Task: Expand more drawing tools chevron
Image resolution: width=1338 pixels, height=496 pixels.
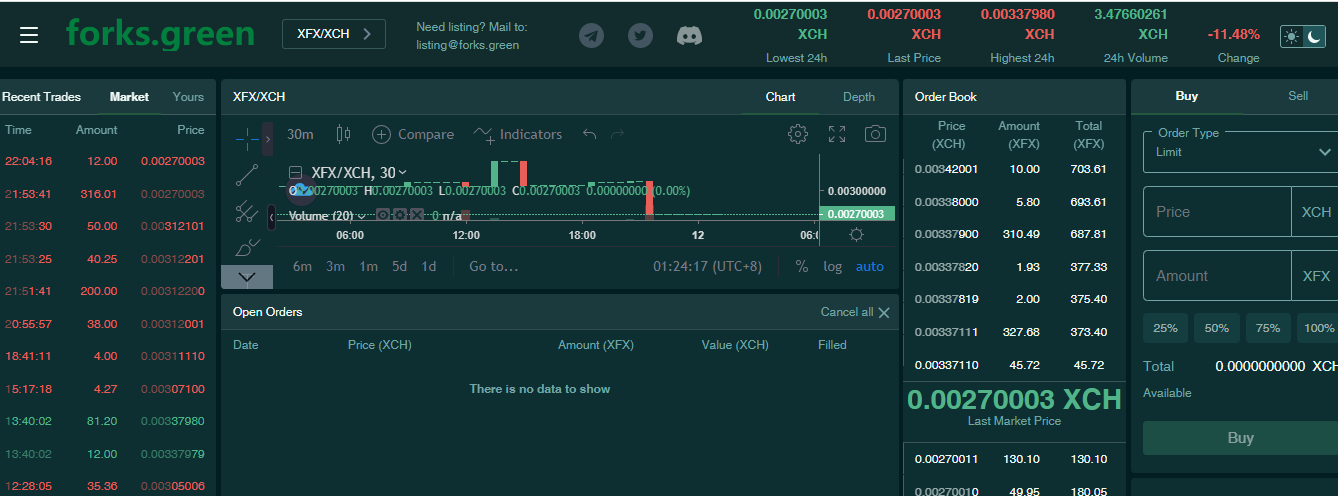Action: 247,277
